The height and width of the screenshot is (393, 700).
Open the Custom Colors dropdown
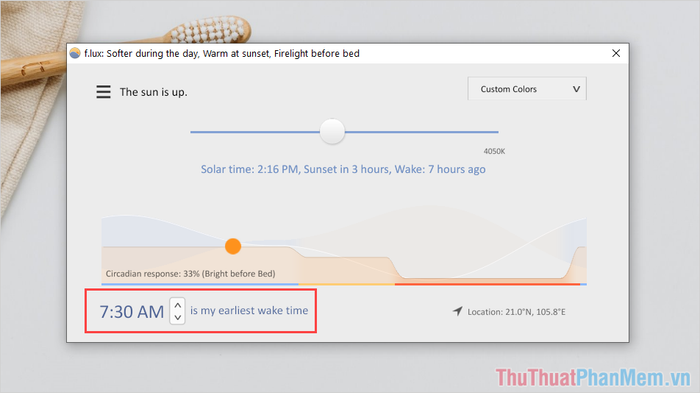[527, 89]
